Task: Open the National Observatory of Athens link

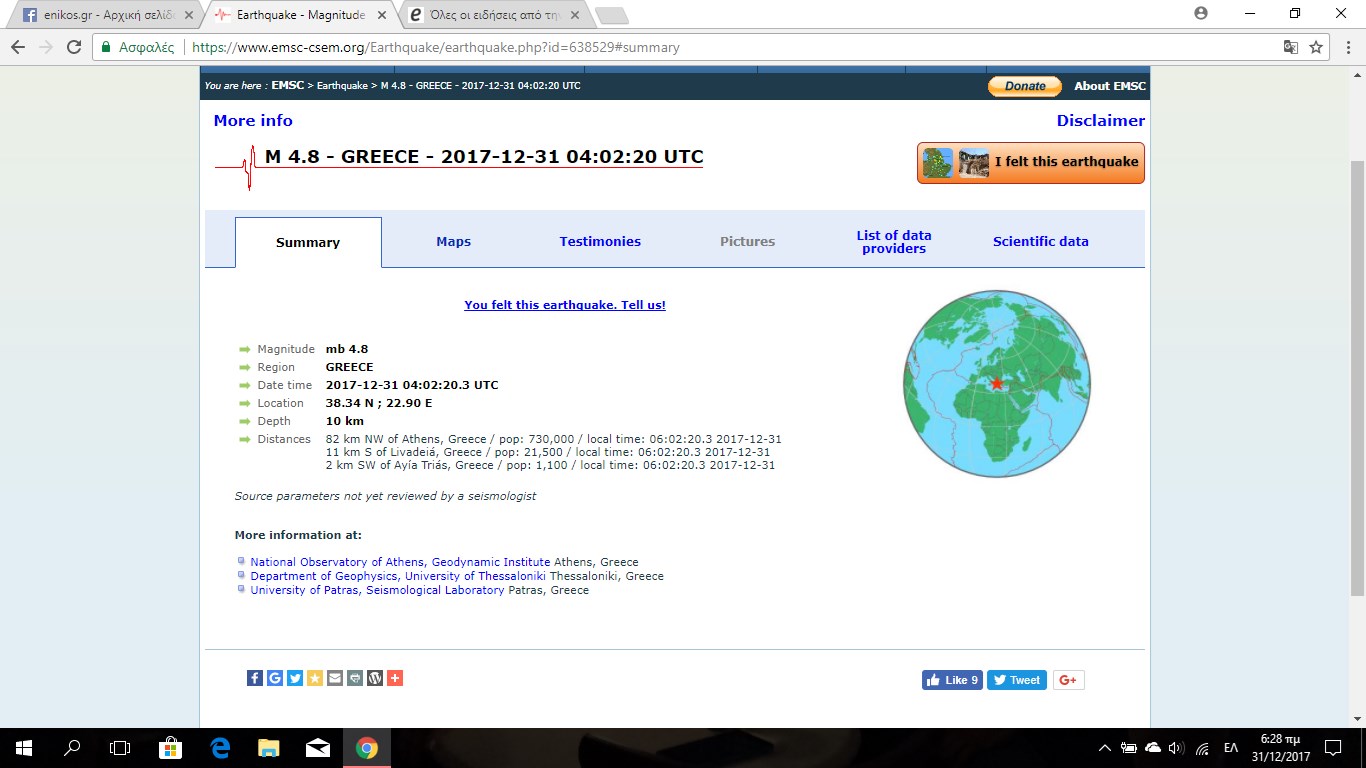Action: tap(400, 562)
